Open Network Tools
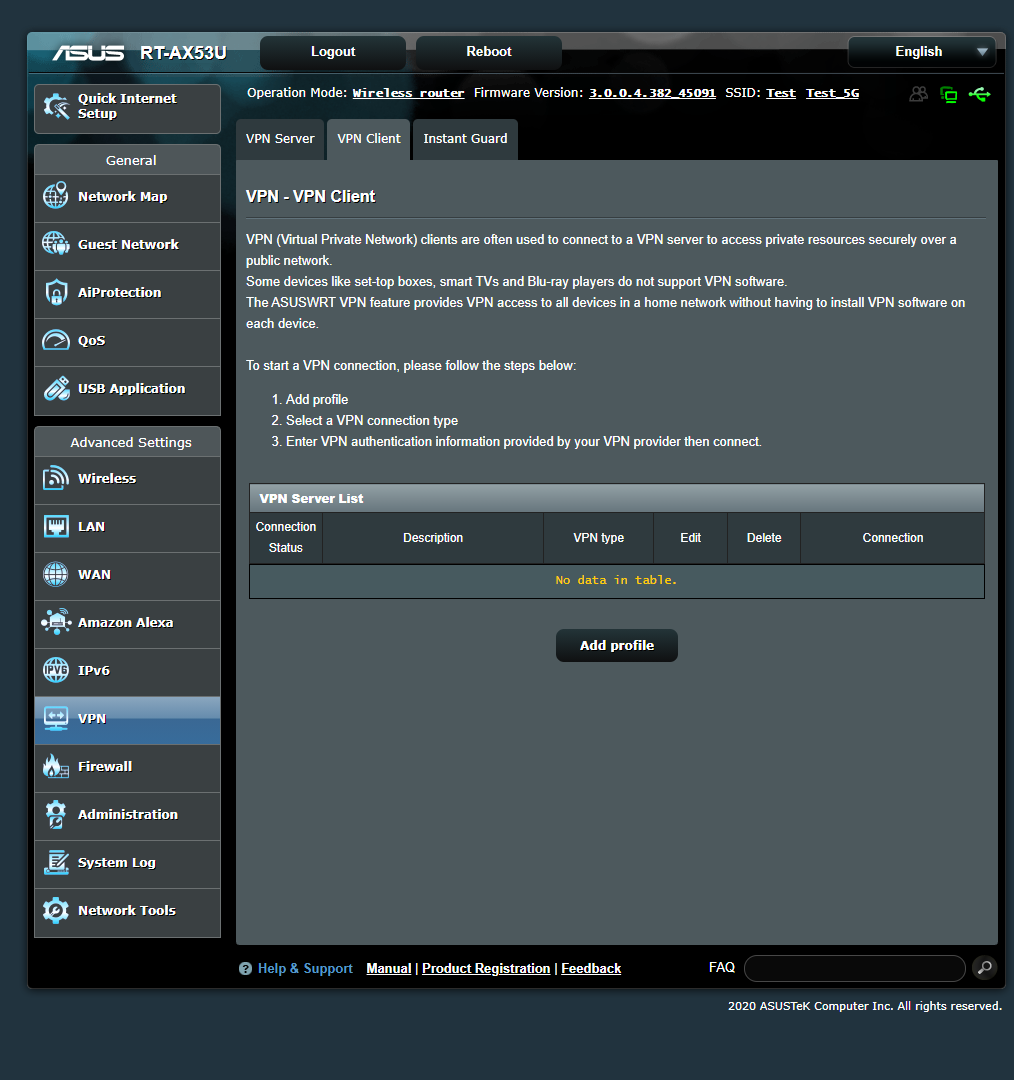 [127, 910]
